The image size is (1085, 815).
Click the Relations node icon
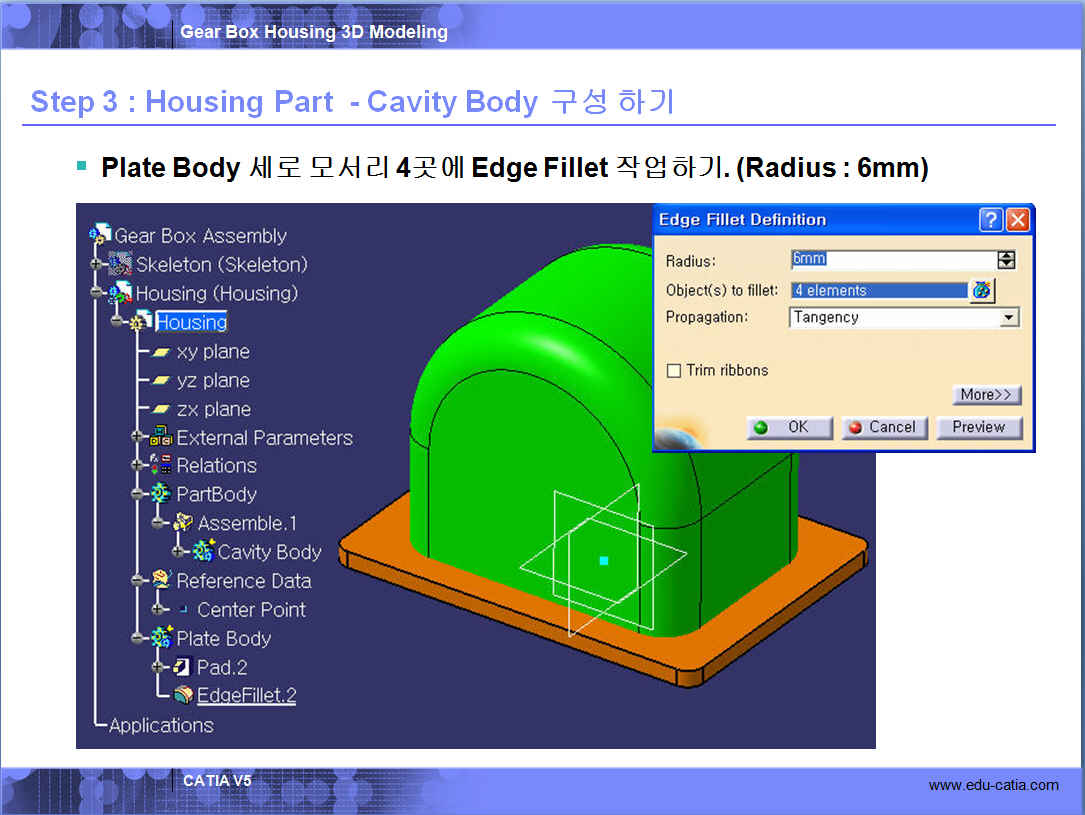pos(161,465)
